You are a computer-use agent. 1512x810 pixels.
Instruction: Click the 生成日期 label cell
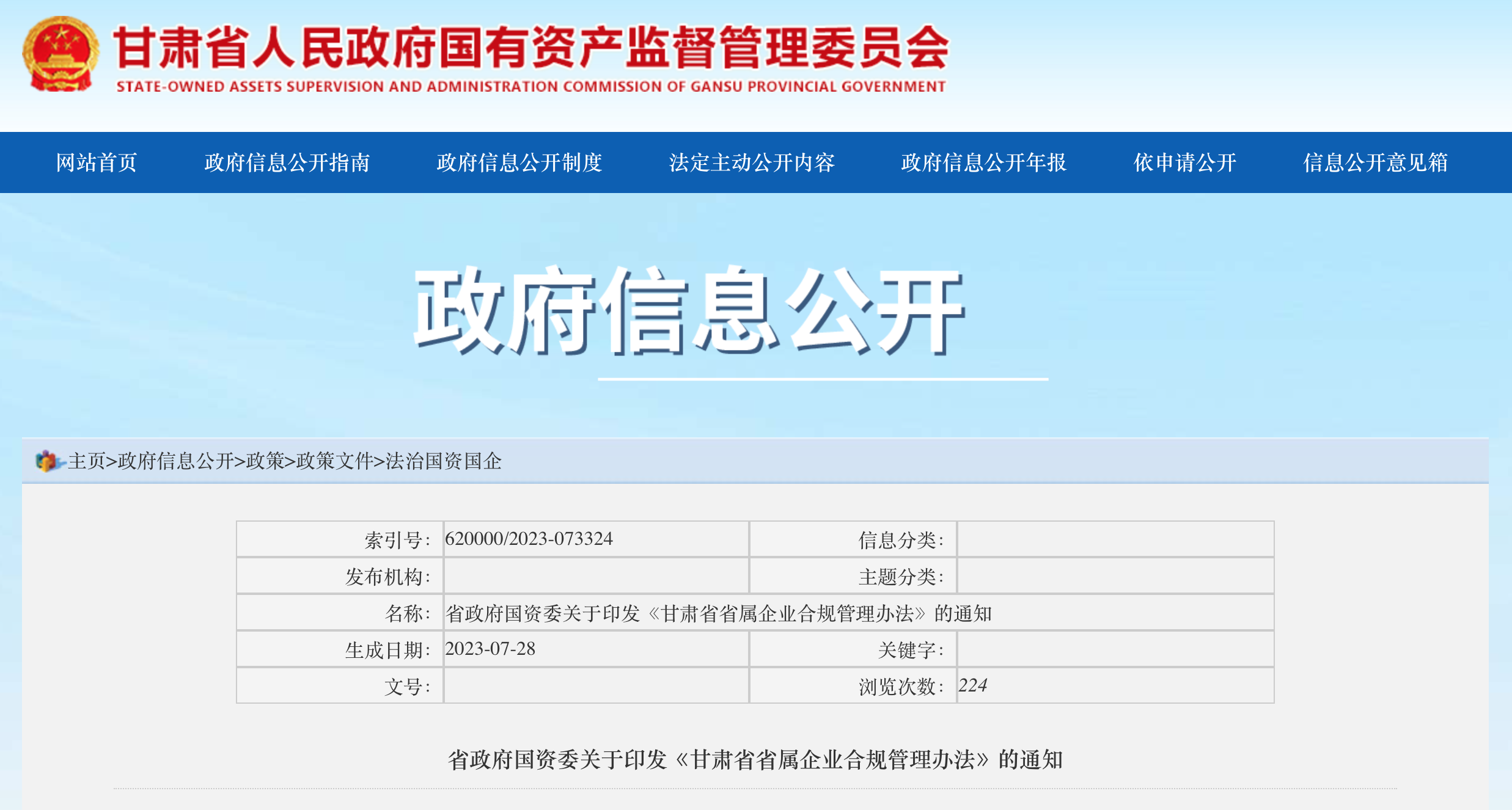[340, 649]
